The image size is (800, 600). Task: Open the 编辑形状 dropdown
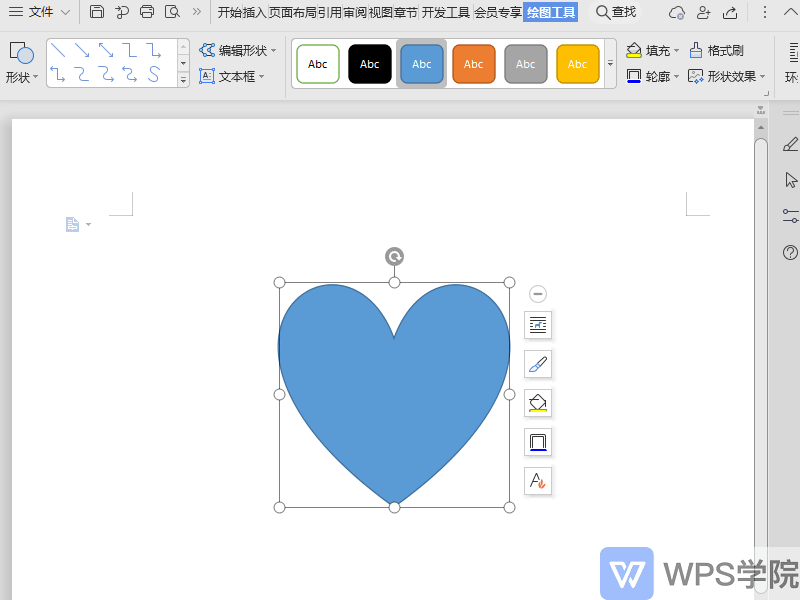(x=238, y=50)
